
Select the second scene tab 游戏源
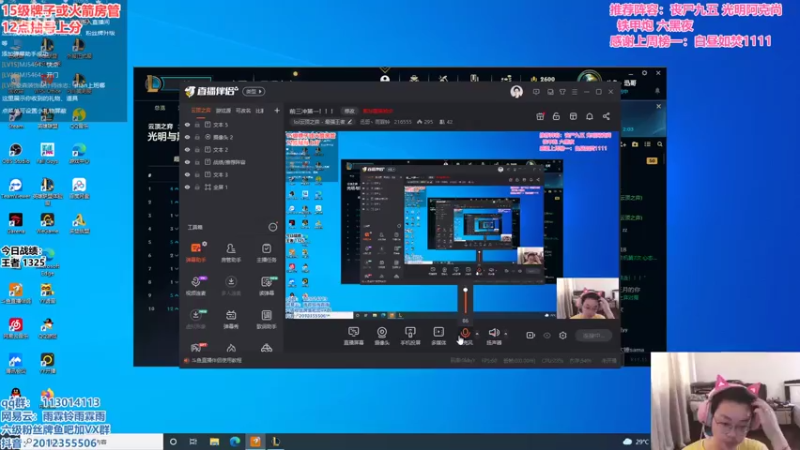coord(223,110)
